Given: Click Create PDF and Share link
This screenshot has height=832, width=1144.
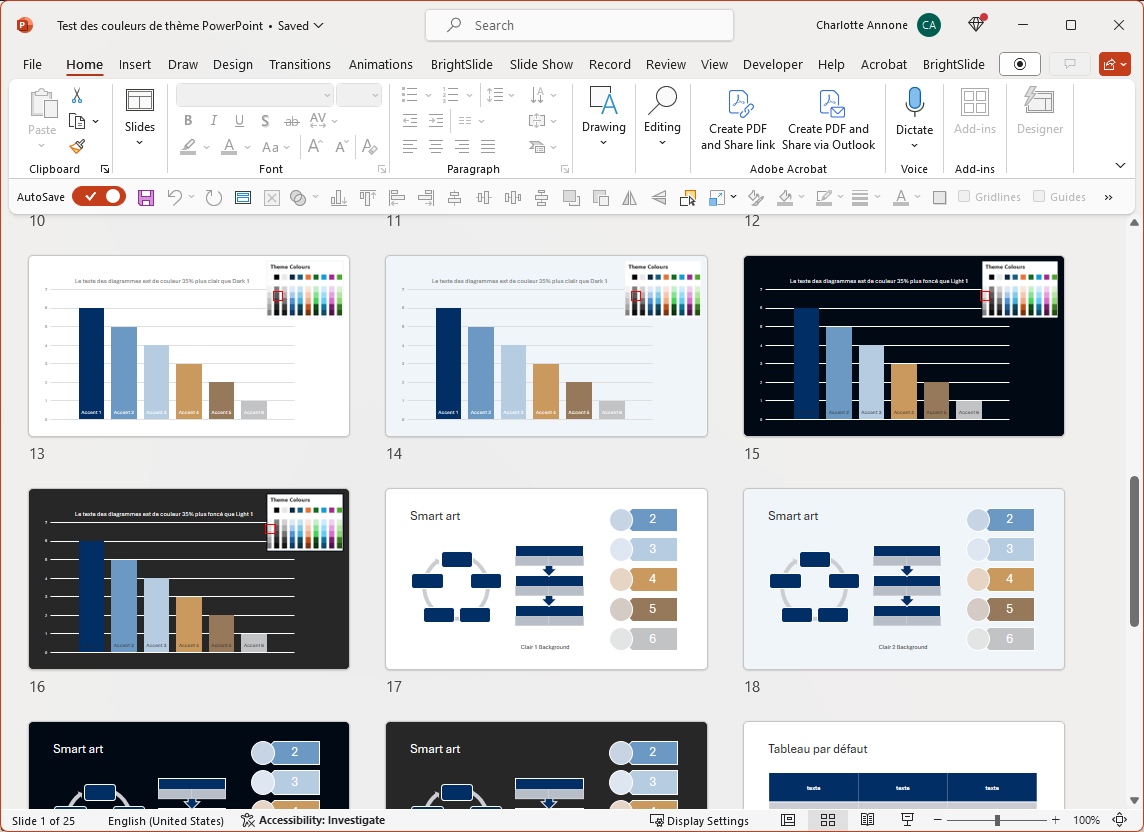Looking at the screenshot, I should (738, 120).
